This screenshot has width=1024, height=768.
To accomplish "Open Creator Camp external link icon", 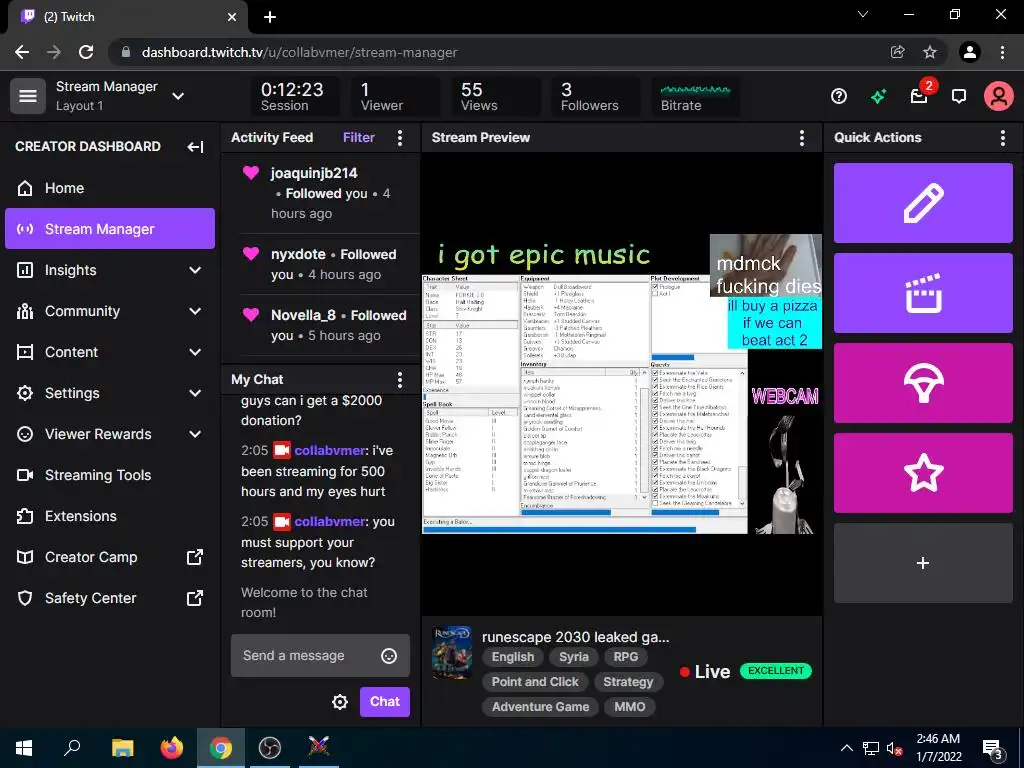I will point(195,557).
